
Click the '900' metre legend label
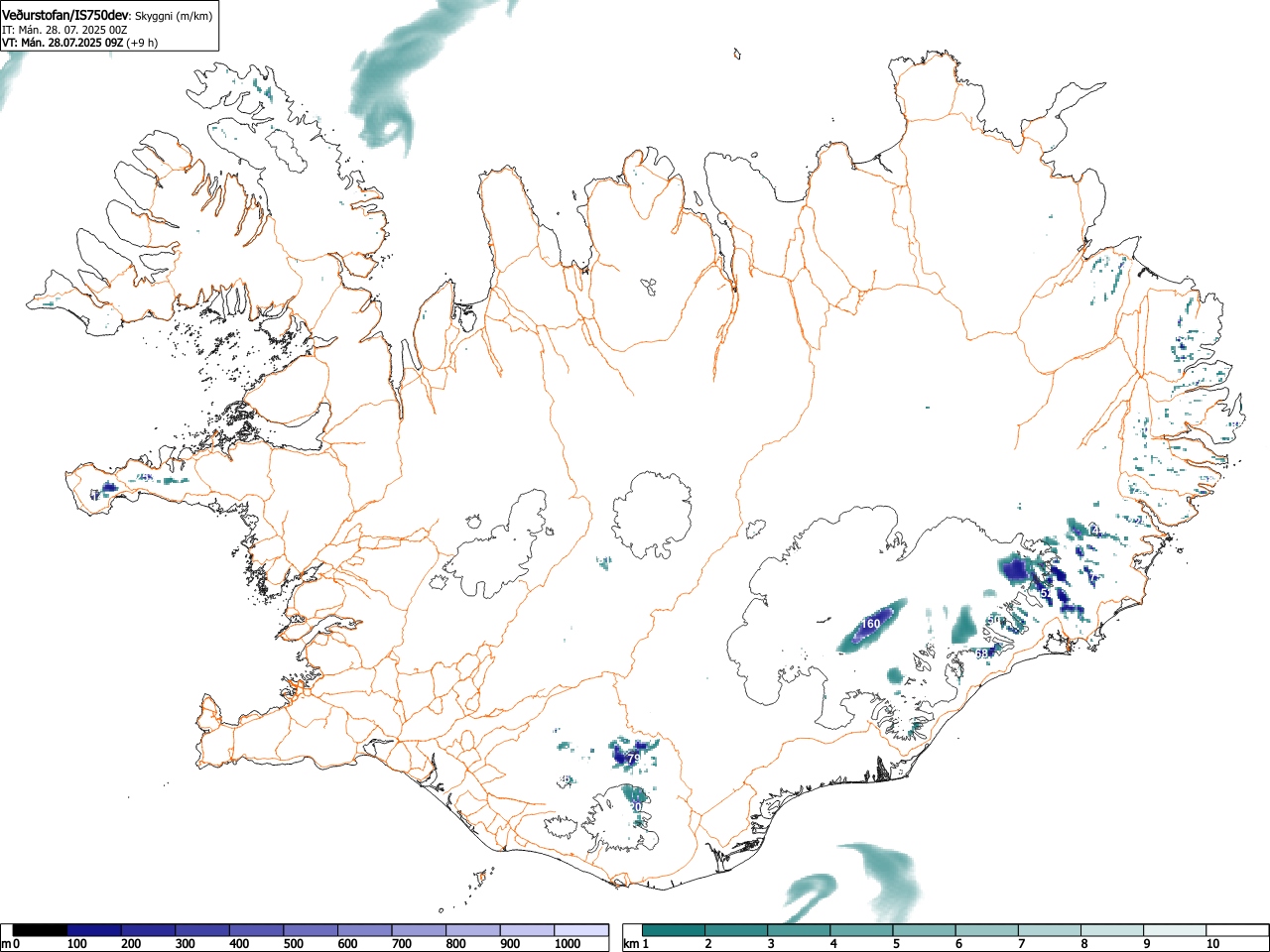point(510,944)
